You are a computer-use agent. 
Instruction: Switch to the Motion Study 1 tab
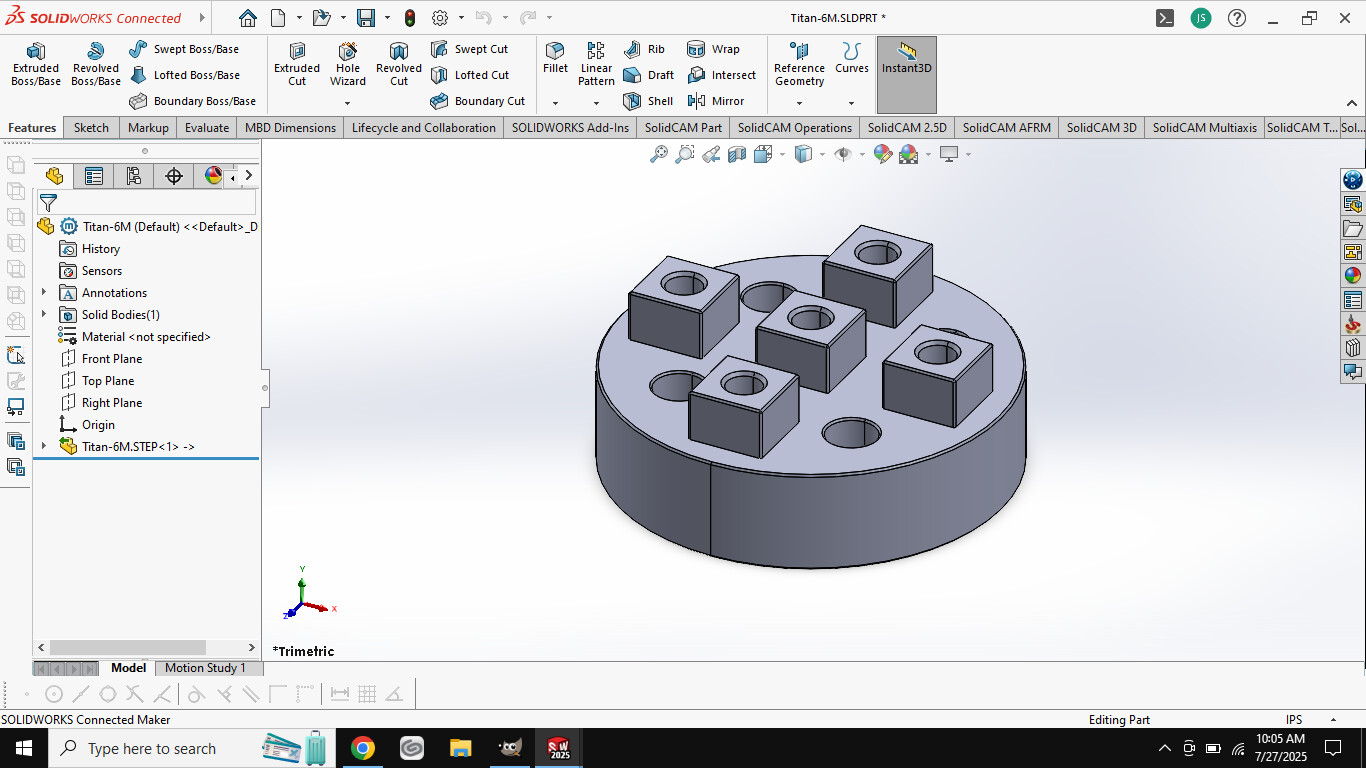[x=205, y=668]
